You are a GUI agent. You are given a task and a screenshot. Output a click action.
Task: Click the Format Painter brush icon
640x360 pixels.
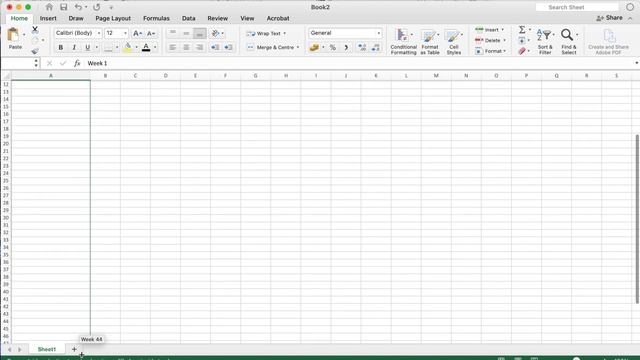35,51
